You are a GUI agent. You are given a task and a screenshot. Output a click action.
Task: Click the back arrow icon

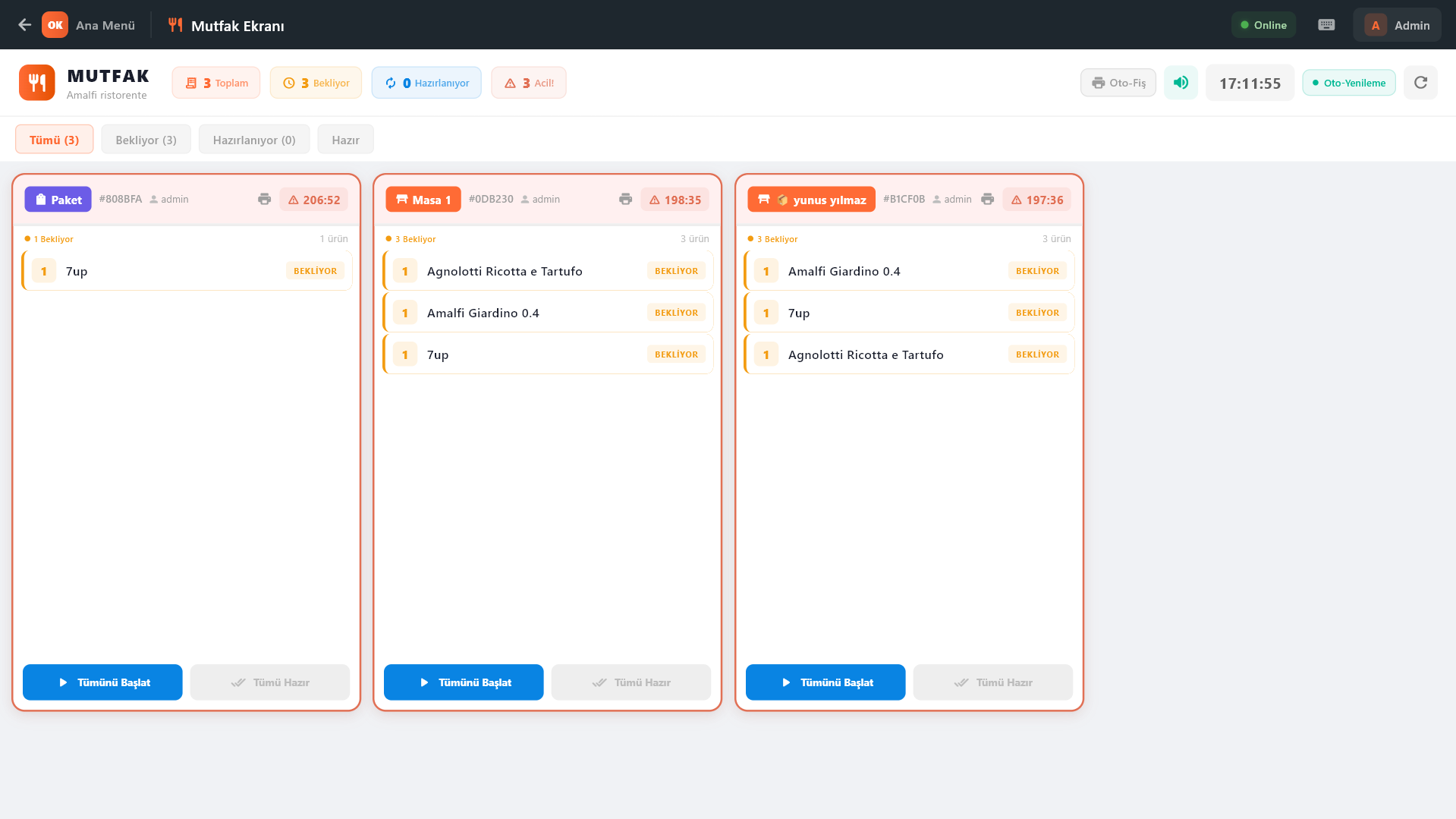click(x=24, y=25)
